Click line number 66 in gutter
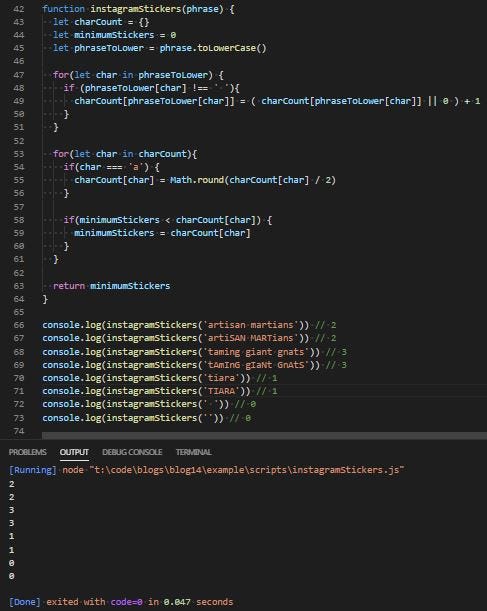Image resolution: width=487 pixels, height=611 pixels. tap(18, 325)
